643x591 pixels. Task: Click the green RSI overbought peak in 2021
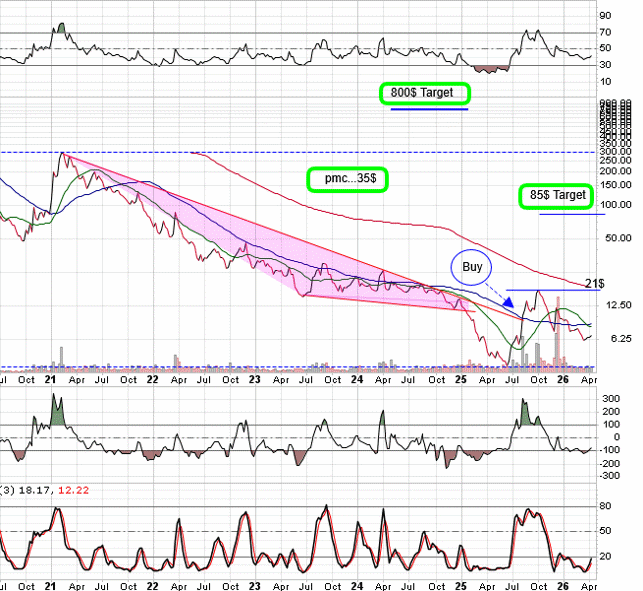pyautogui.click(x=61, y=28)
